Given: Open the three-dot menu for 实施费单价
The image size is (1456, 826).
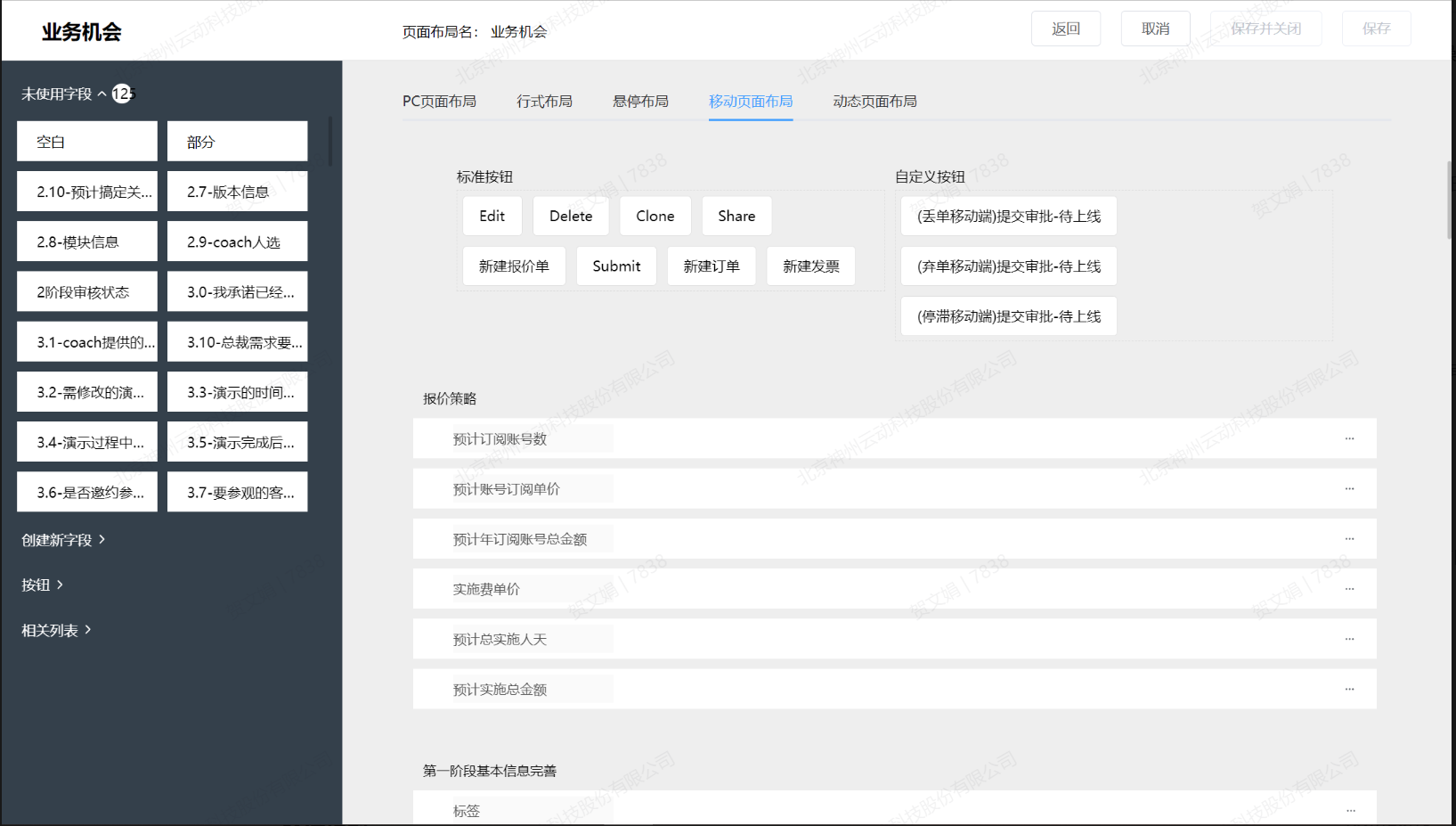Looking at the screenshot, I should coord(1349,588).
